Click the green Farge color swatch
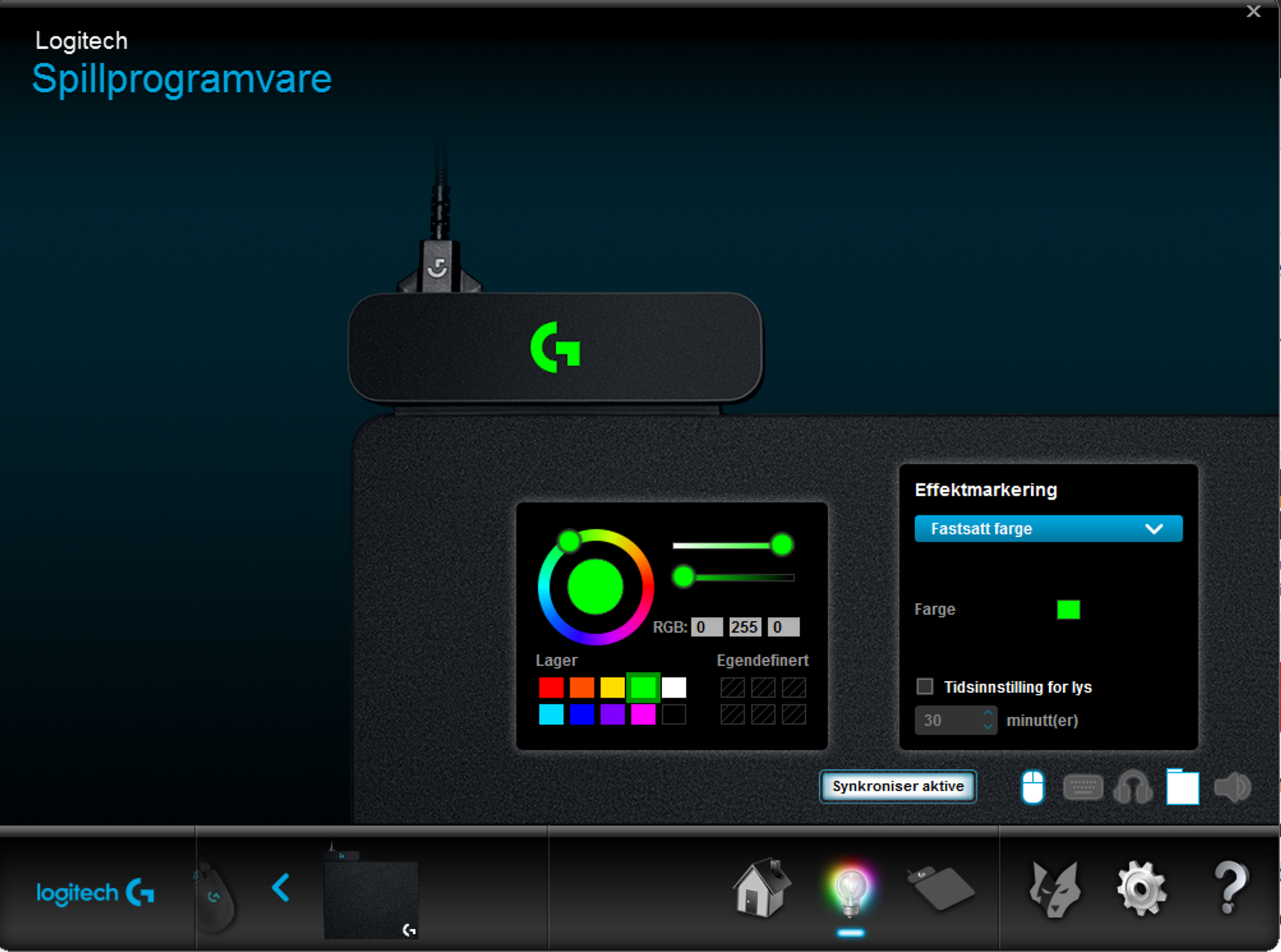The height and width of the screenshot is (952, 1281). 1068,609
